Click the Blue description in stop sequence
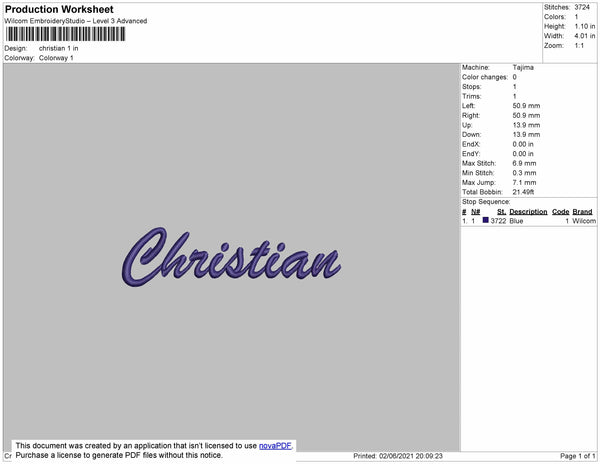600x464 pixels. click(x=516, y=221)
